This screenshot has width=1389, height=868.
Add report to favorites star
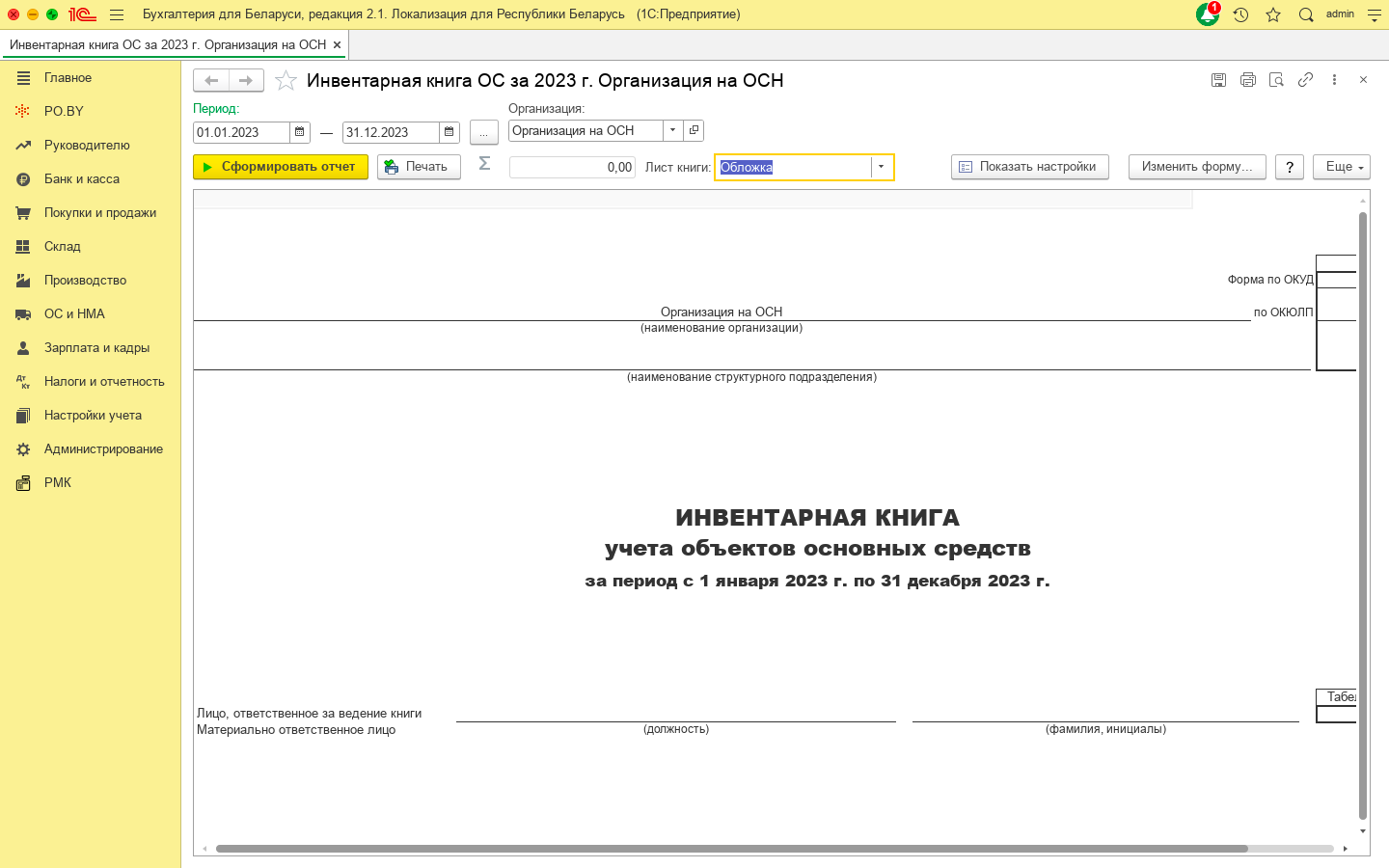[x=286, y=81]
